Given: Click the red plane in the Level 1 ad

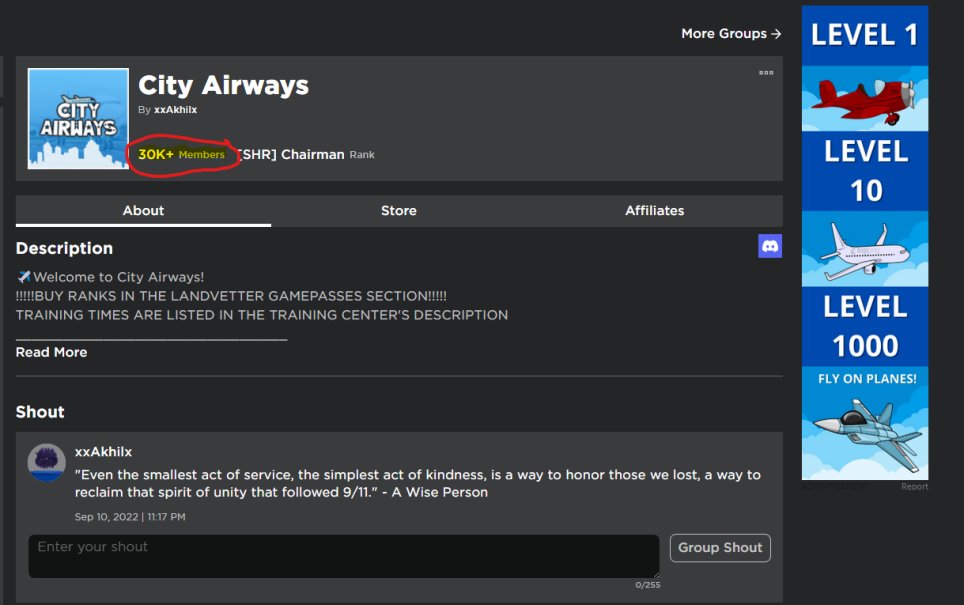Looking at the screenshot, I should [864, 99].
